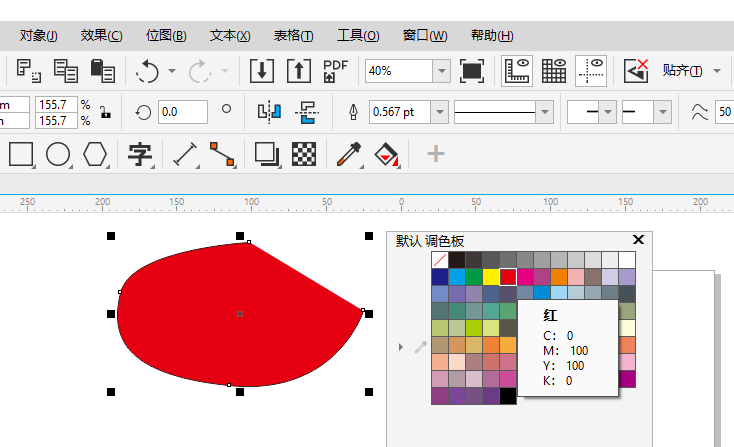This screenshot has width=734, height=447.
Task: Open the zoom level dropdown arrow
Action: coord(441,71)
